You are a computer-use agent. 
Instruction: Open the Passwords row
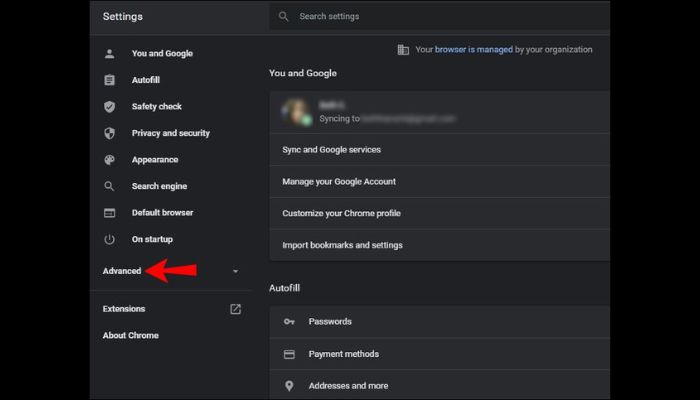(440, 321)
